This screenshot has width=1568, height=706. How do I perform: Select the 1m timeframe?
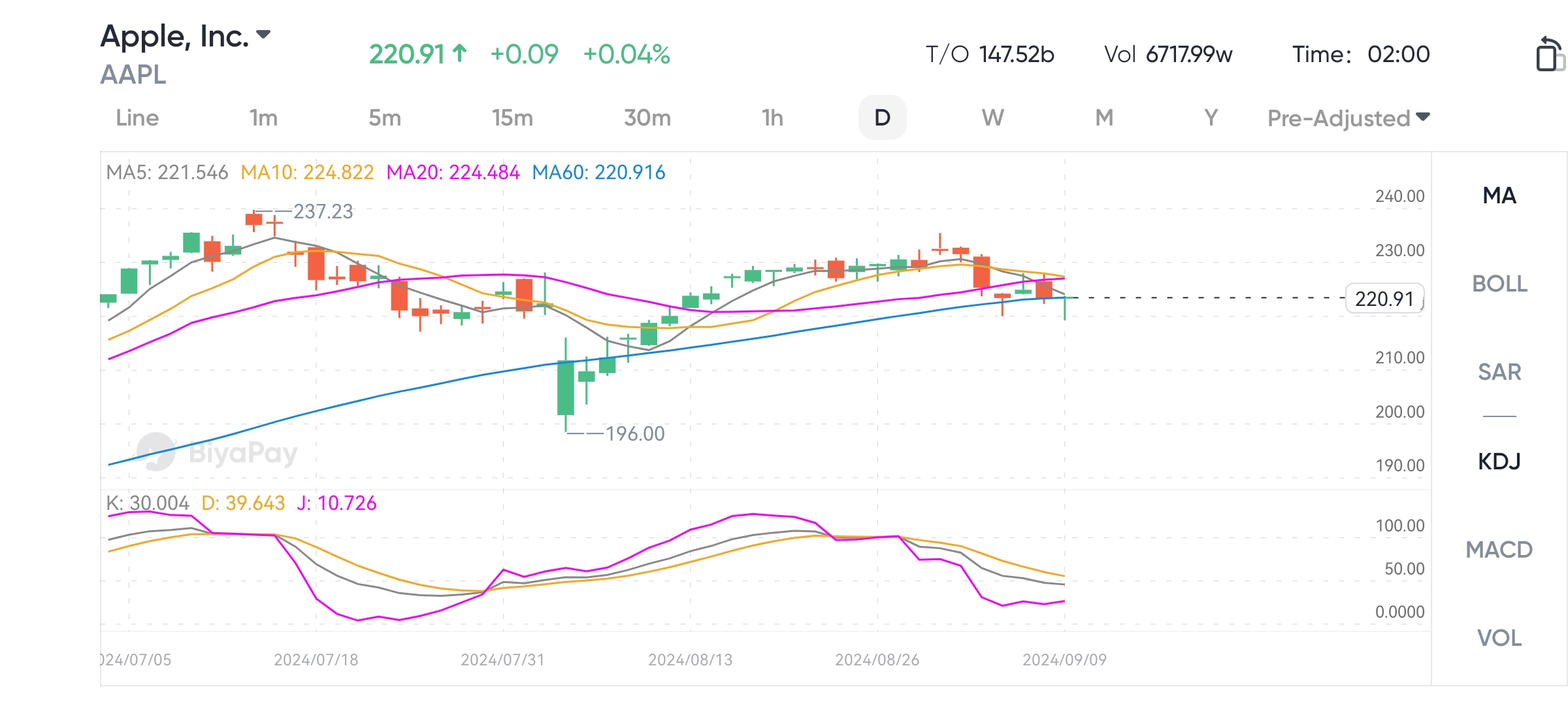click(x=263, y=118)
